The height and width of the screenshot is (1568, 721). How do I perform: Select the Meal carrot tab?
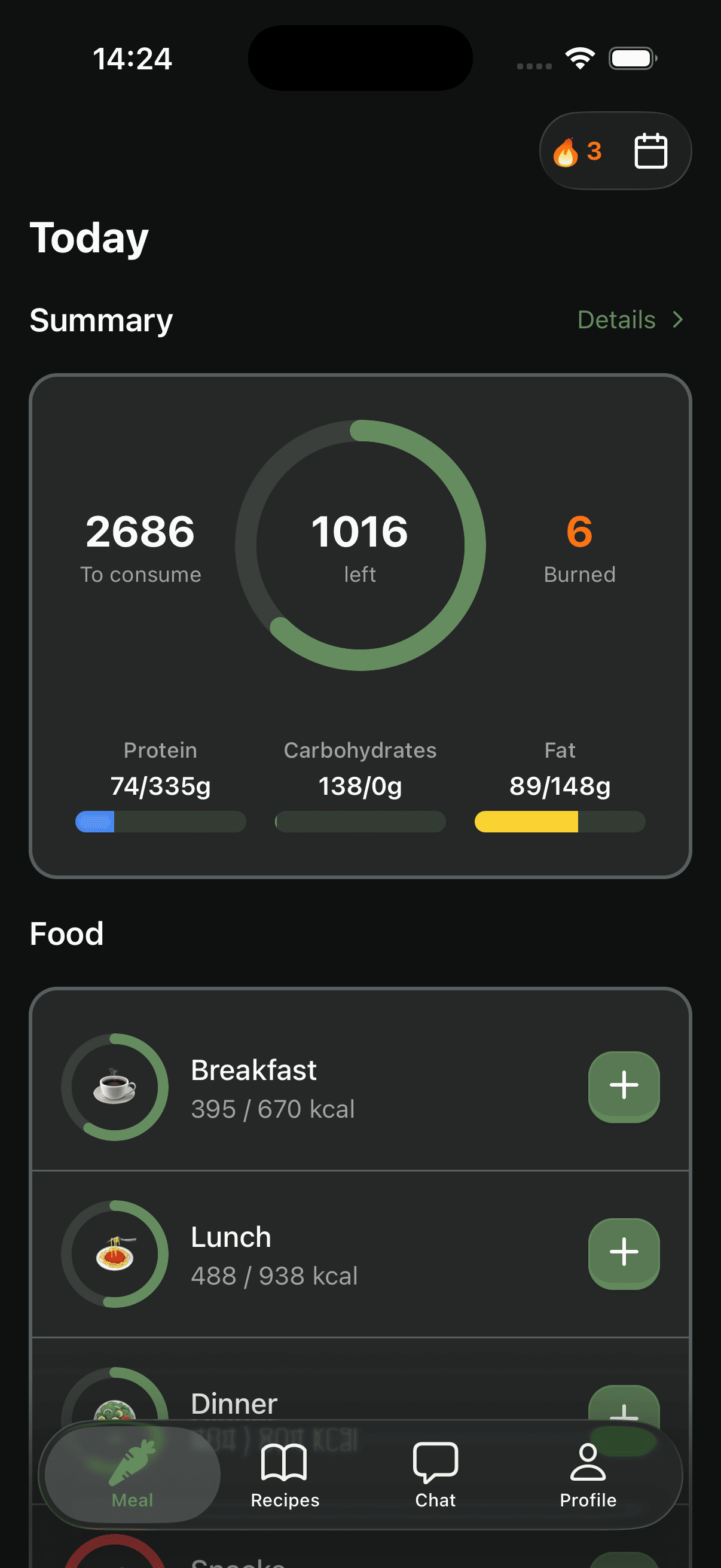tap(133, 1474)
